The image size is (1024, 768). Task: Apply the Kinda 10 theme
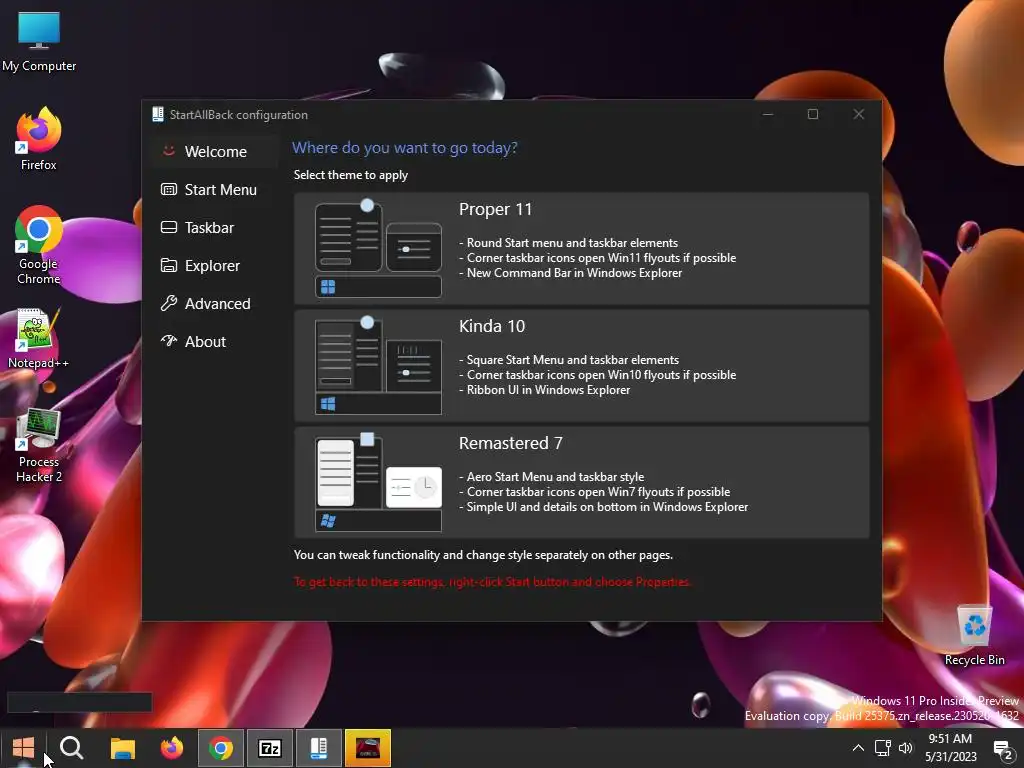pyautogui.click(x=581, y=365)
